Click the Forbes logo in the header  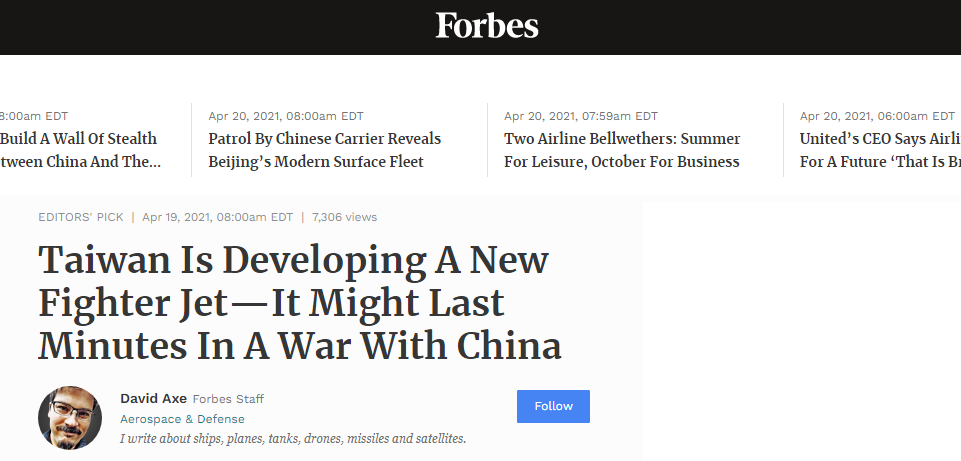[487, 25]
